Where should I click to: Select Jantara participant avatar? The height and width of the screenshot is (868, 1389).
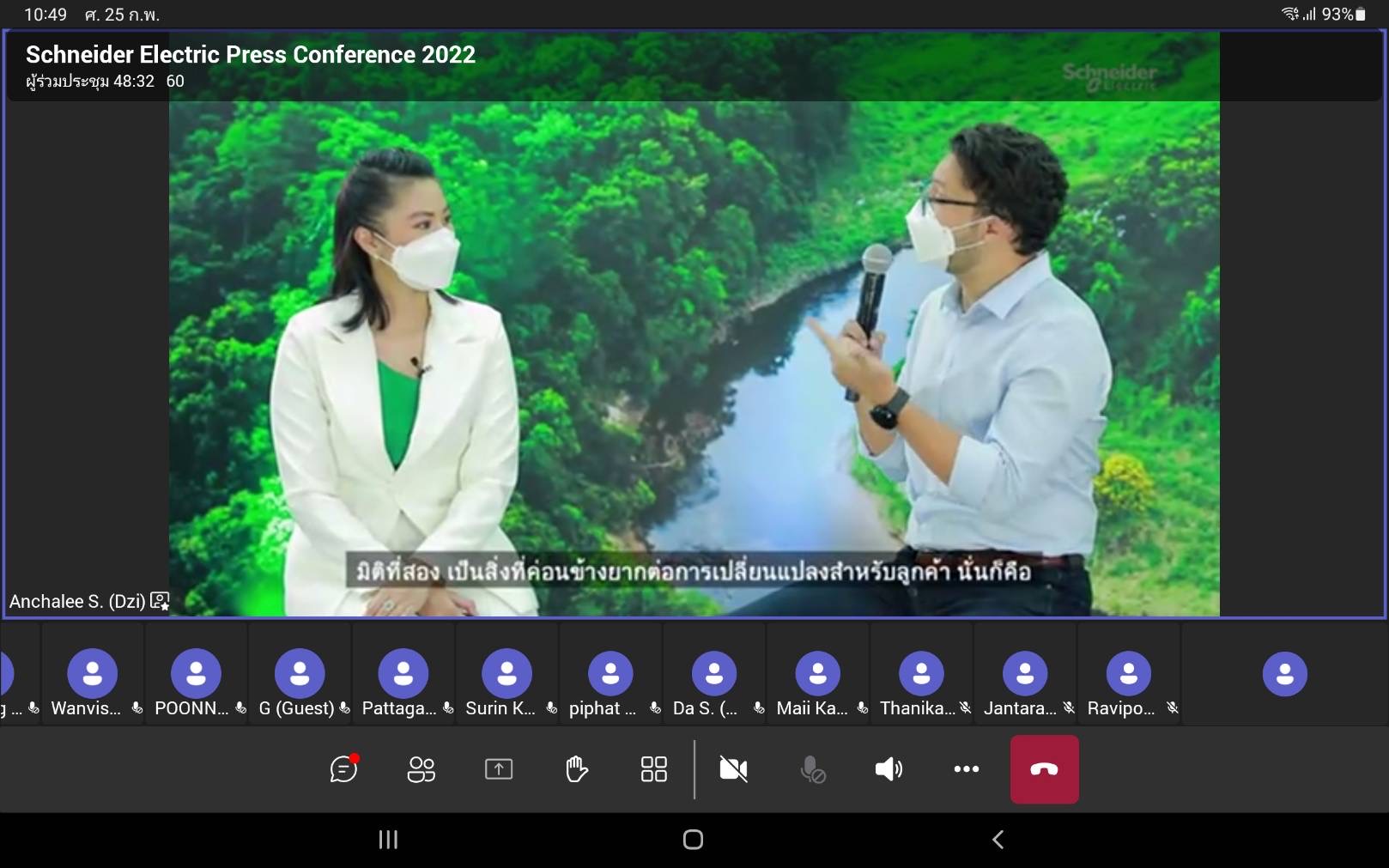coord(1025,673)
